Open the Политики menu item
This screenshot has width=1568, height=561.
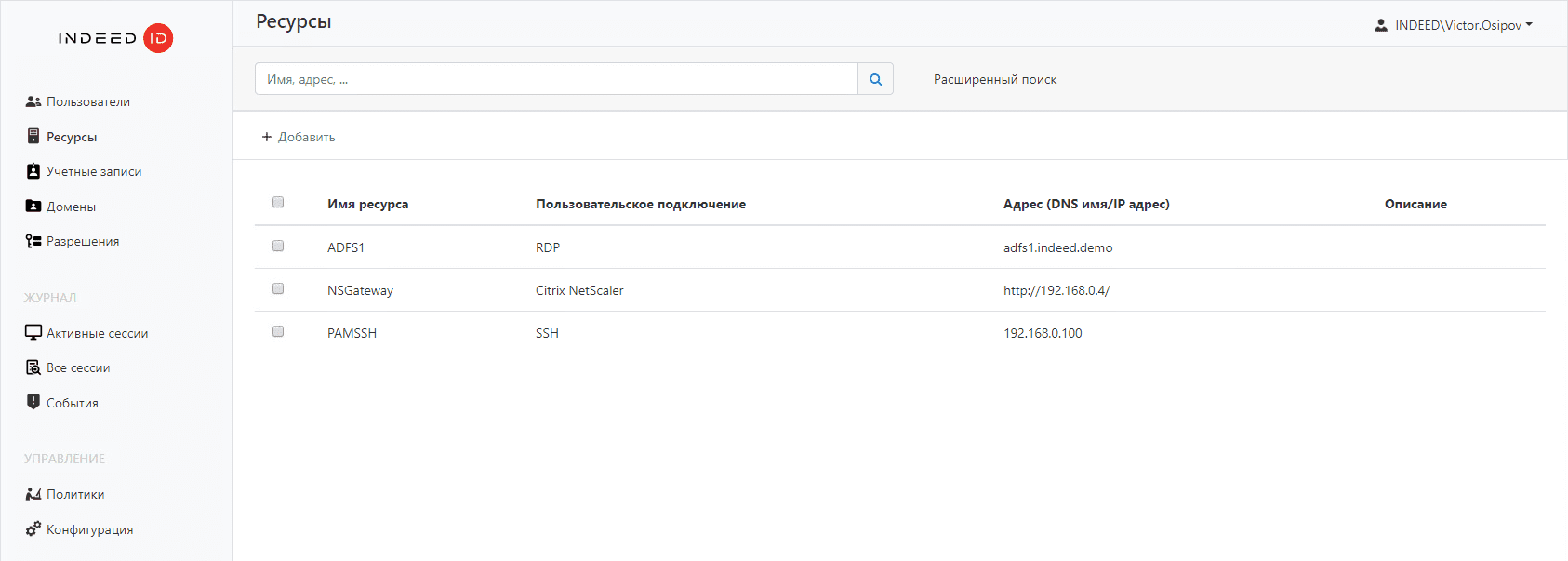[x=75, y=494]
